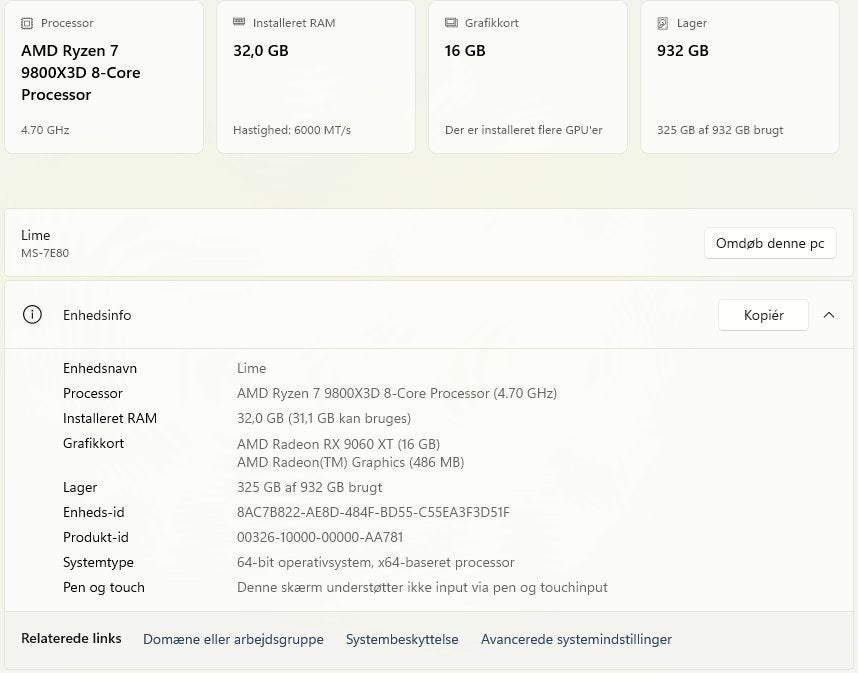
Task: Click the Systemtype label
Action: click(98, 562)
